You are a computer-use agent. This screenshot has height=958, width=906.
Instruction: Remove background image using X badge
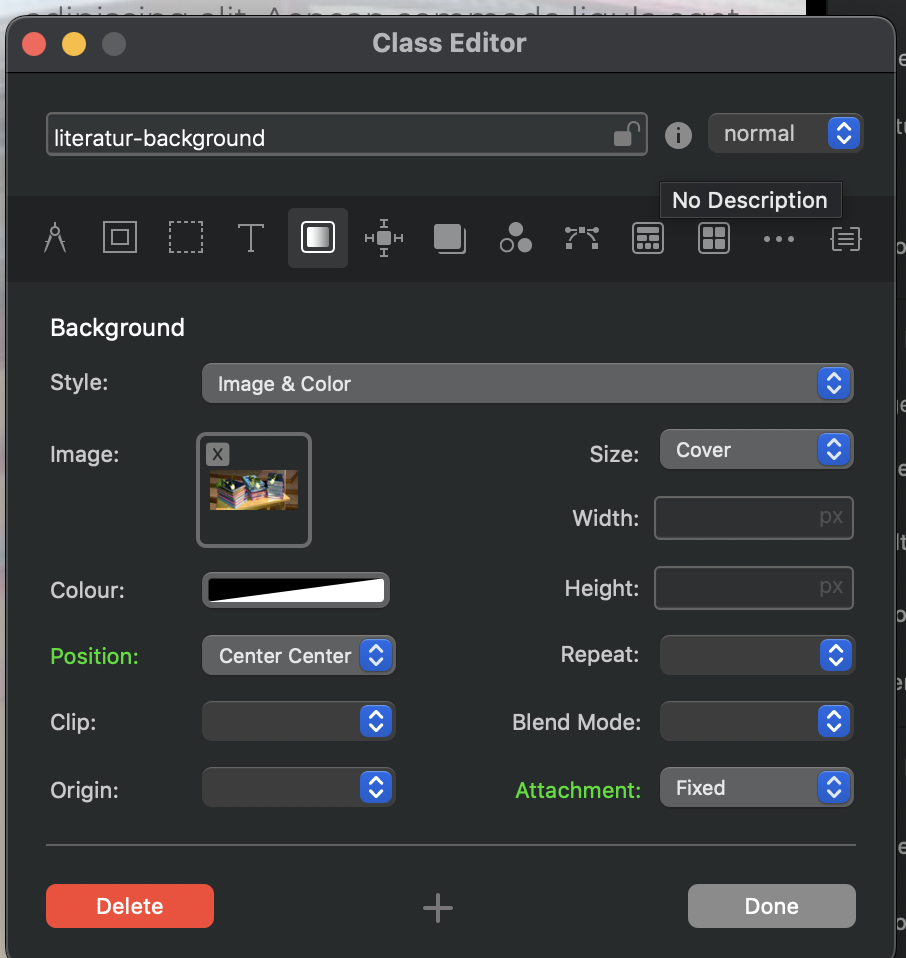pos(218,454)
